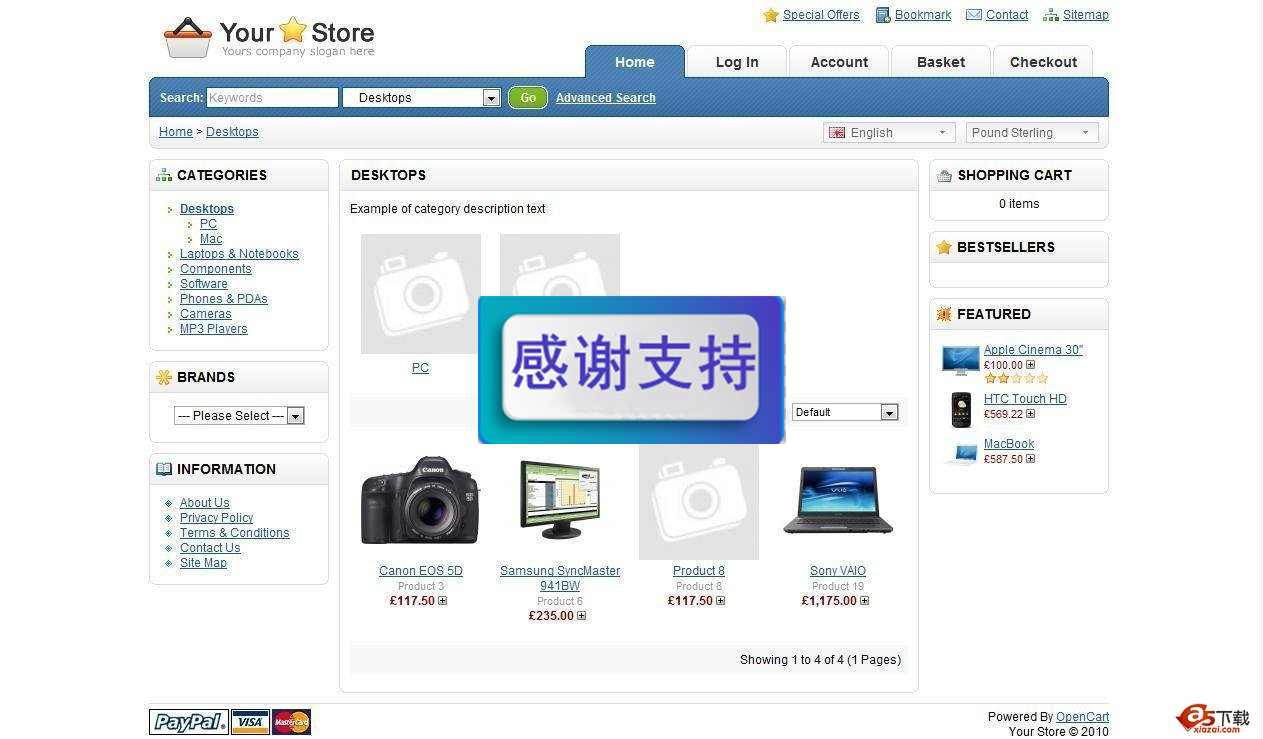Open the Laptops & Notebooks category

point(239,254)
